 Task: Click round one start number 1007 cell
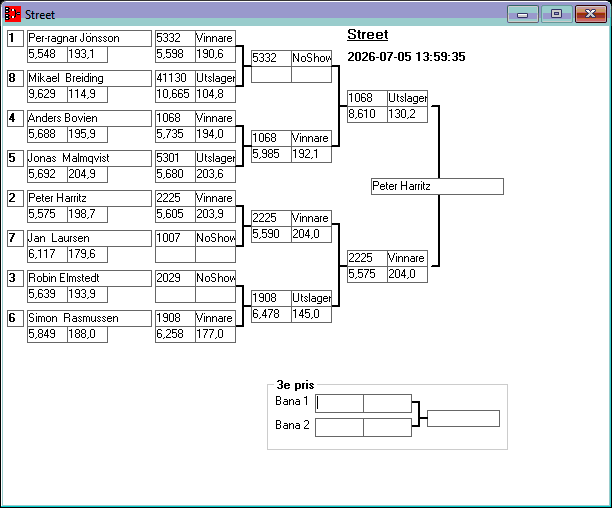point(175,238)
